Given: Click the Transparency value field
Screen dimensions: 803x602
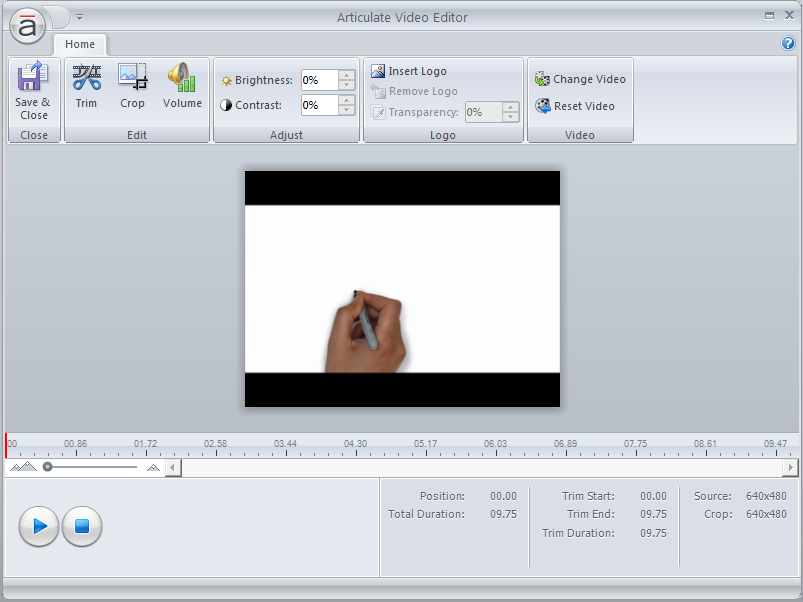Looking at the screenshot, I should [x=484, y=112].
